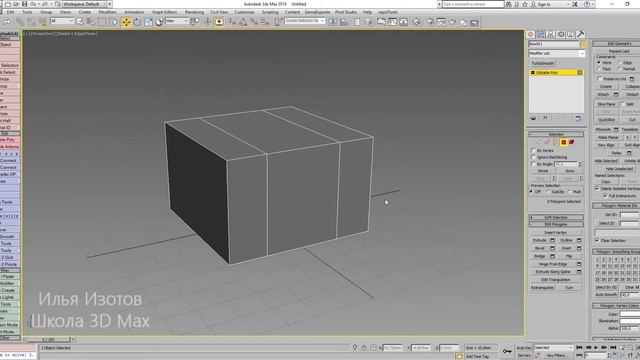Click the Bridge button
The image size is (640, 360).
point(540,256)
